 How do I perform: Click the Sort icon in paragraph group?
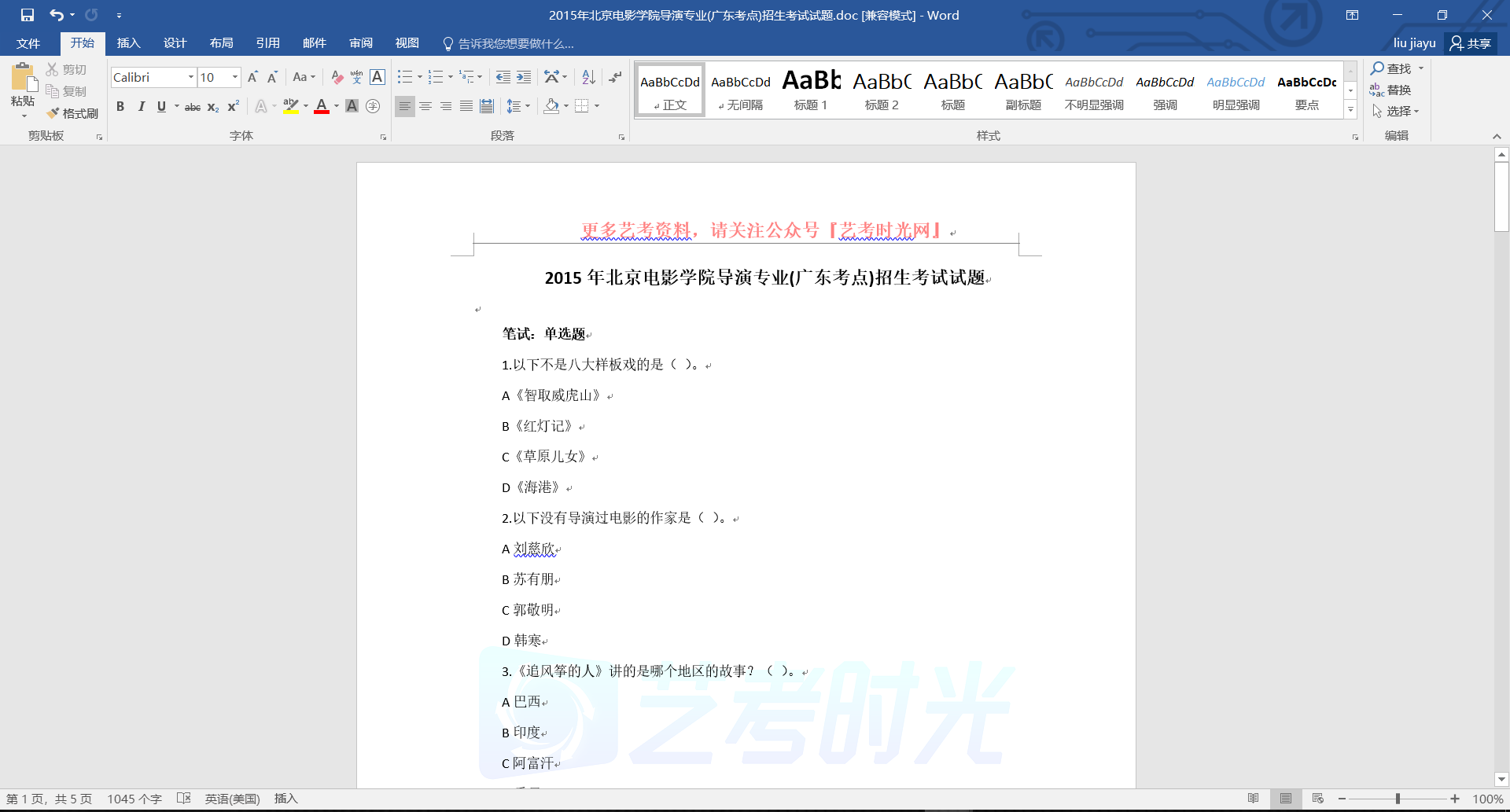coord(588,77)
